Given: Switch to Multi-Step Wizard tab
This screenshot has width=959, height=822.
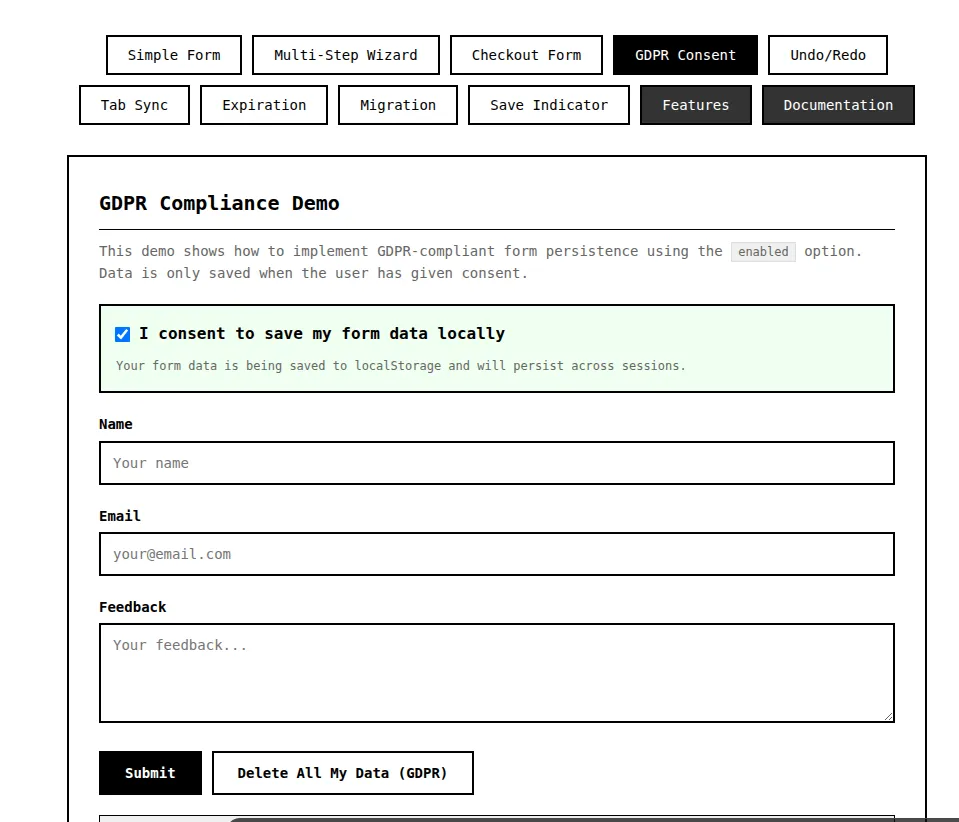Looking at the screenshot, I should (346, 55).
